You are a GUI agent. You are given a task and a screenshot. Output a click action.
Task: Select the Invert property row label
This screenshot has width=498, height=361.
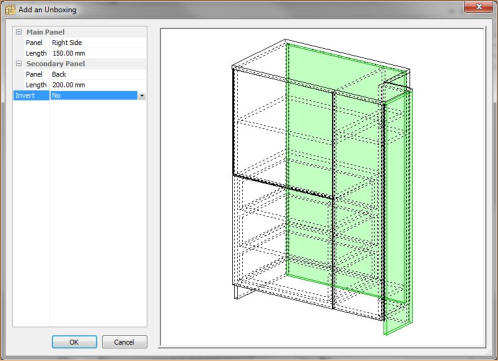pos(31,96)
